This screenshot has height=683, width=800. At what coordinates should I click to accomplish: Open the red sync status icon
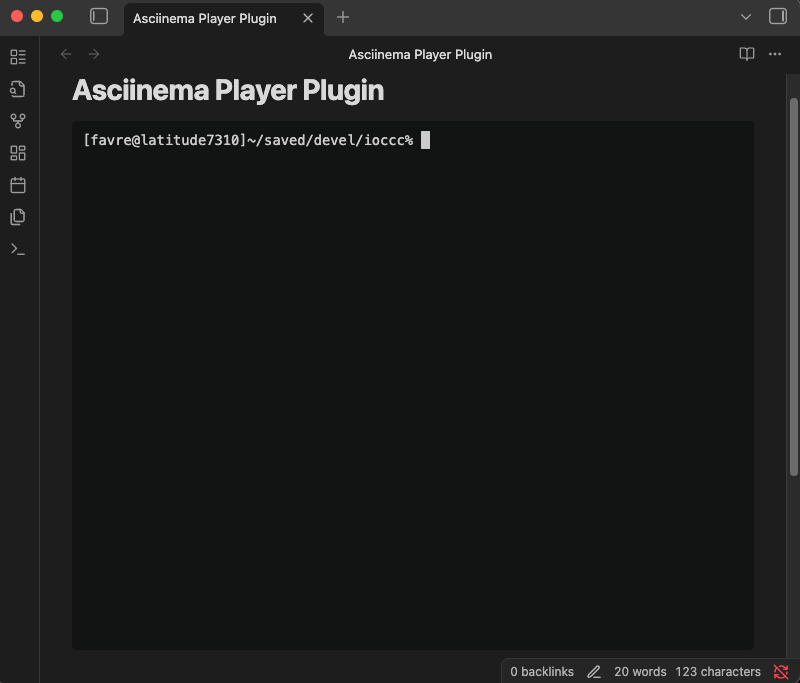point(781,672)
